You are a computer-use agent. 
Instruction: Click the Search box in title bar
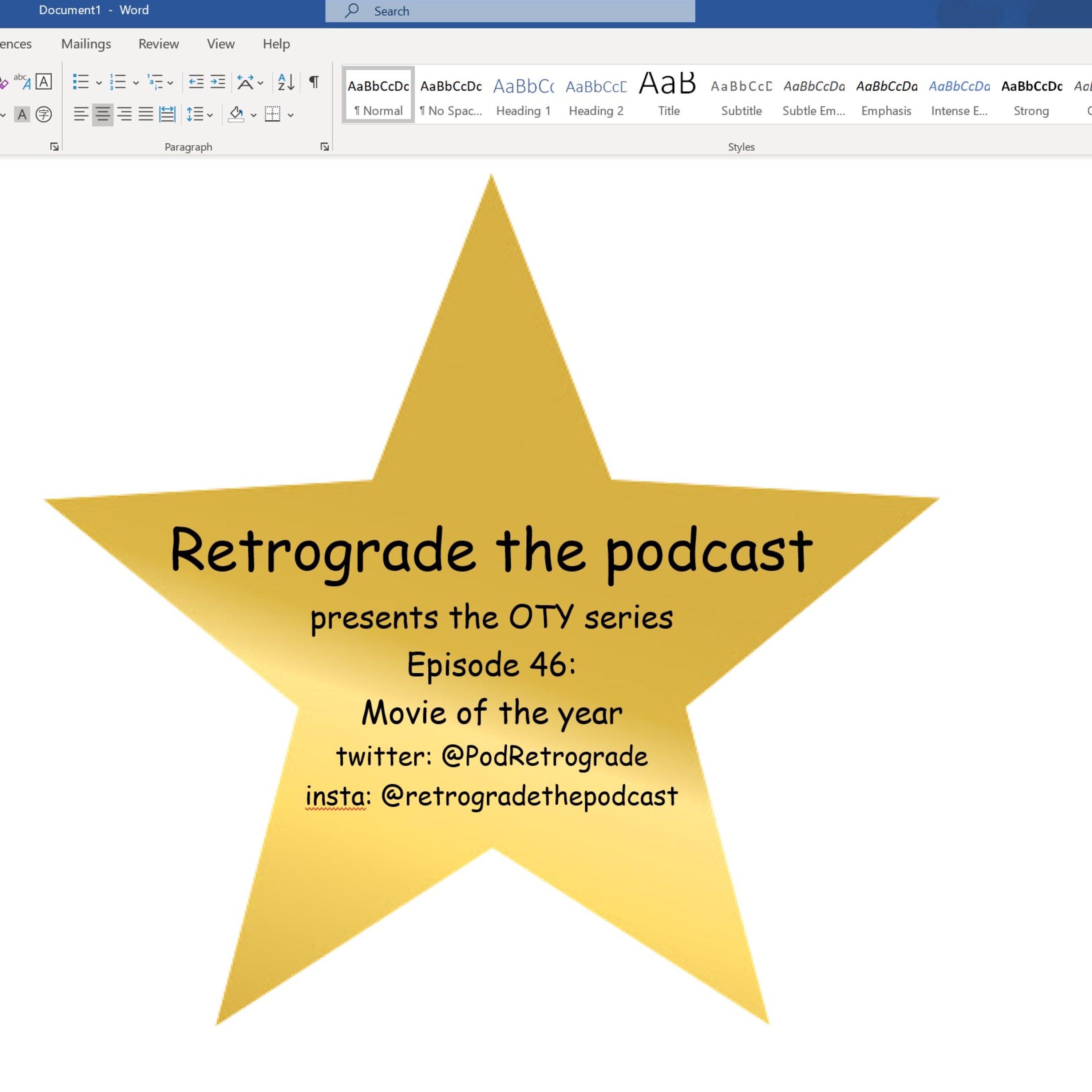pos(510,11)
